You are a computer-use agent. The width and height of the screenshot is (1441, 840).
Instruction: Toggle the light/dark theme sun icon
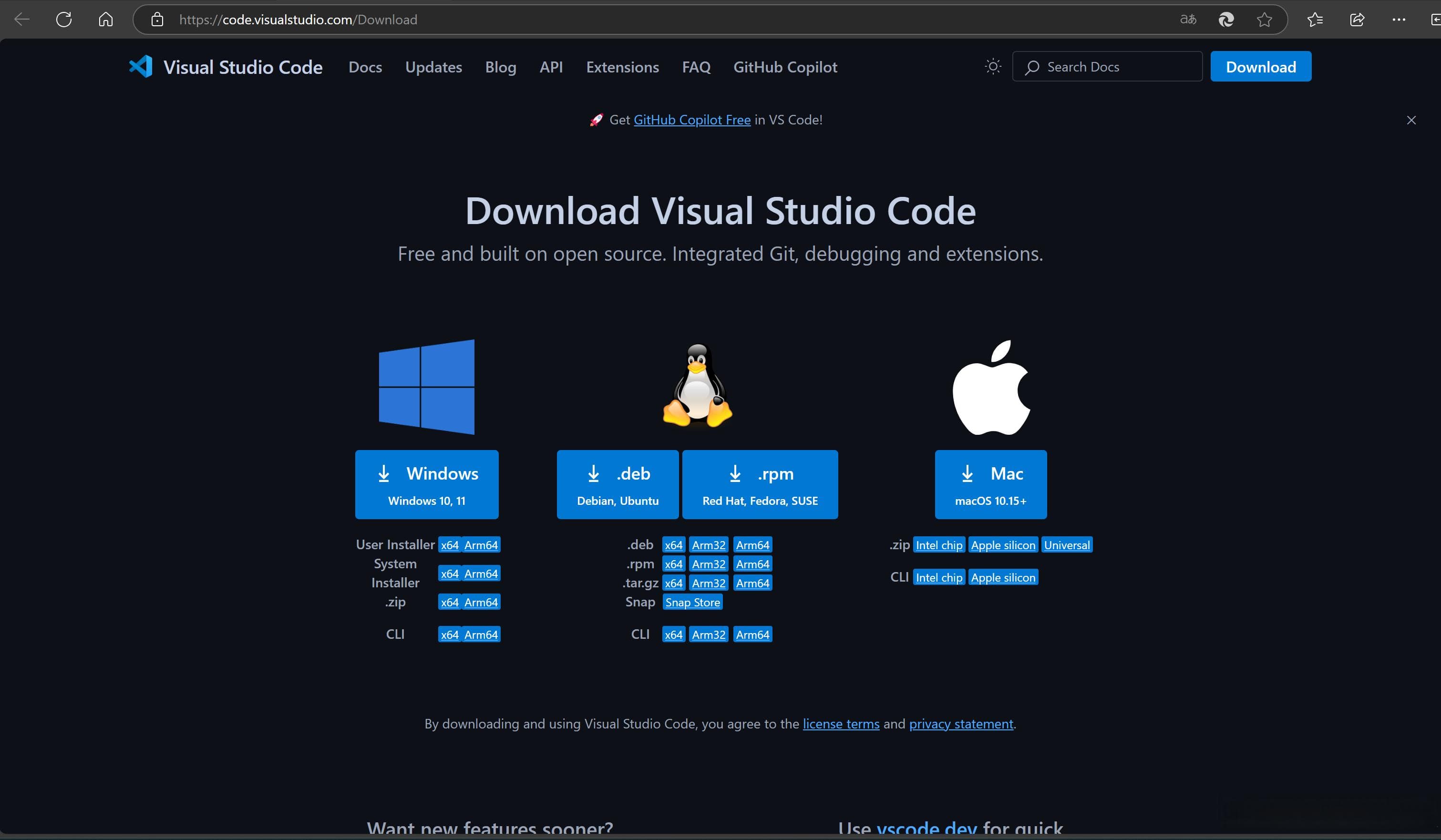pos(993,66)
